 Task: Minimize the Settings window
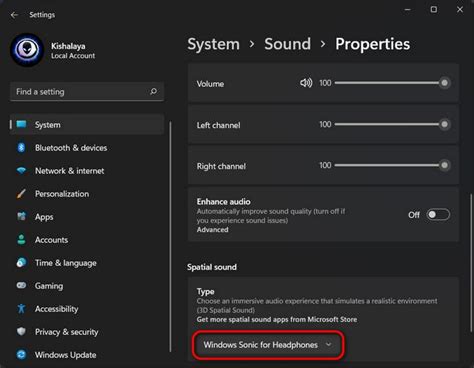click(x=407, y=9)
